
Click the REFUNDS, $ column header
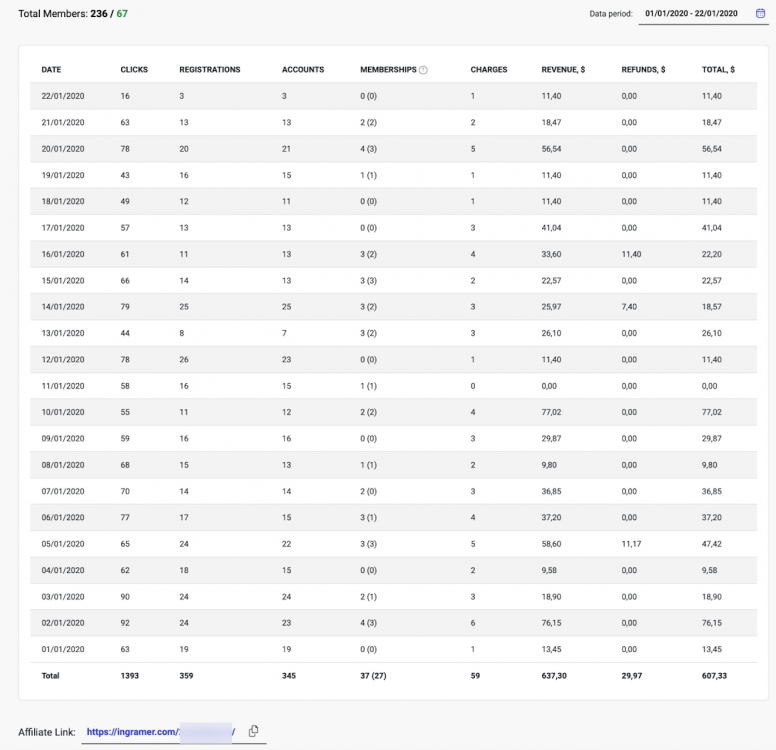[x=643, y=70]
